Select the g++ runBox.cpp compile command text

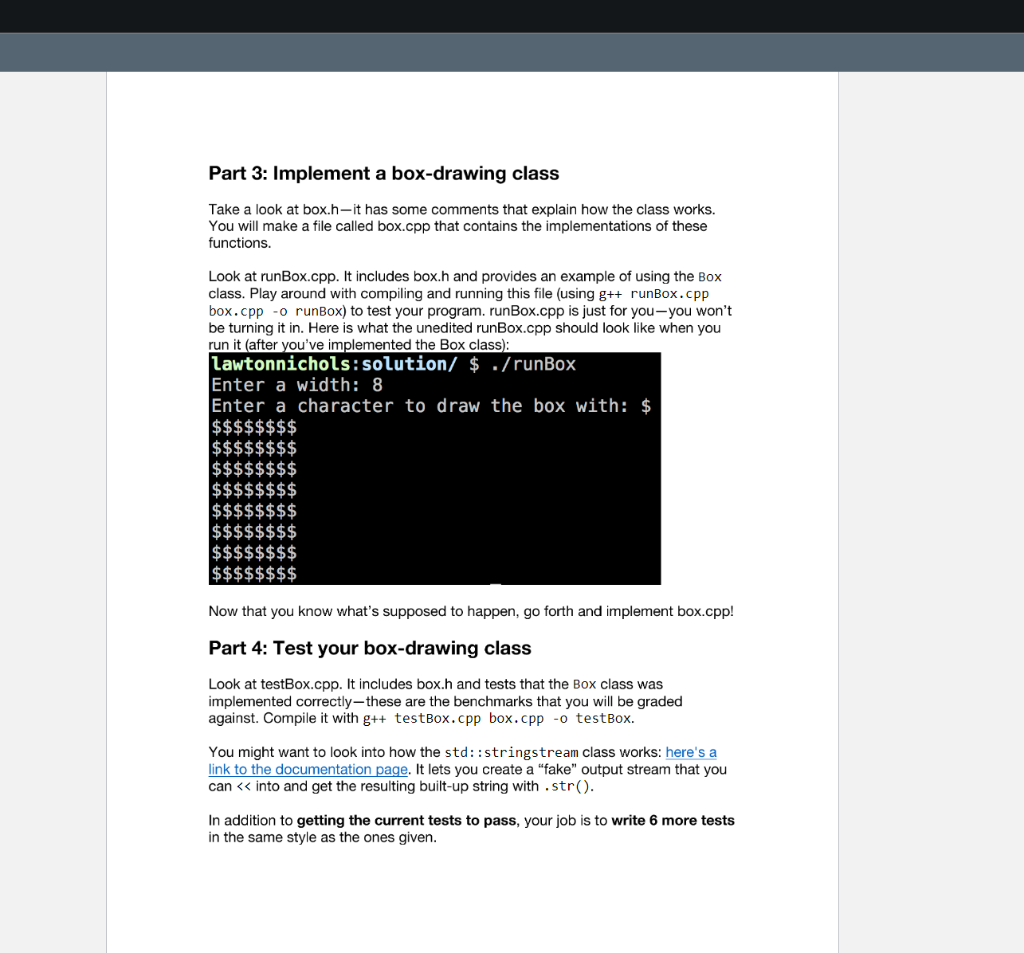tap(666, 293)
